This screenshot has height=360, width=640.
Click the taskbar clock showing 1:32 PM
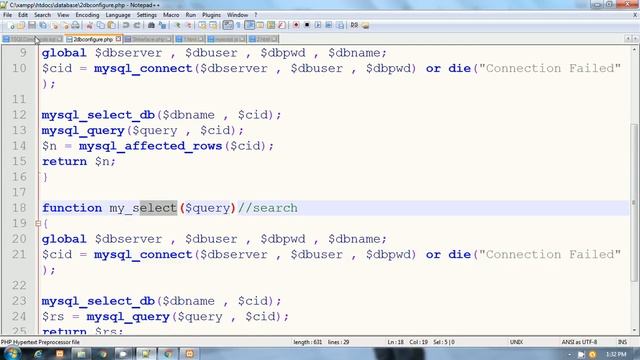click(x=616, y=354)
